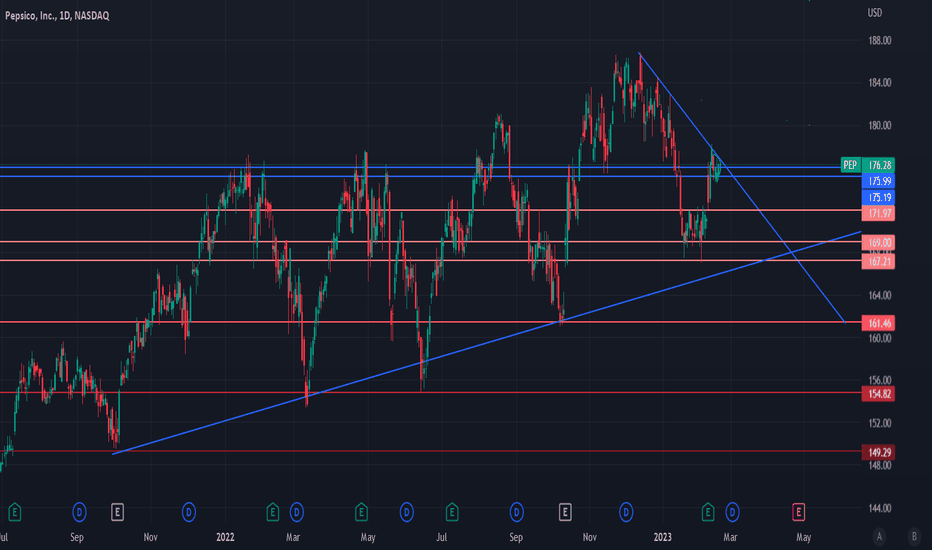The height and width of the screenshot is (550, 932).
Task: Click the white E marker before Nov 2022
Action: click(565, 511)
